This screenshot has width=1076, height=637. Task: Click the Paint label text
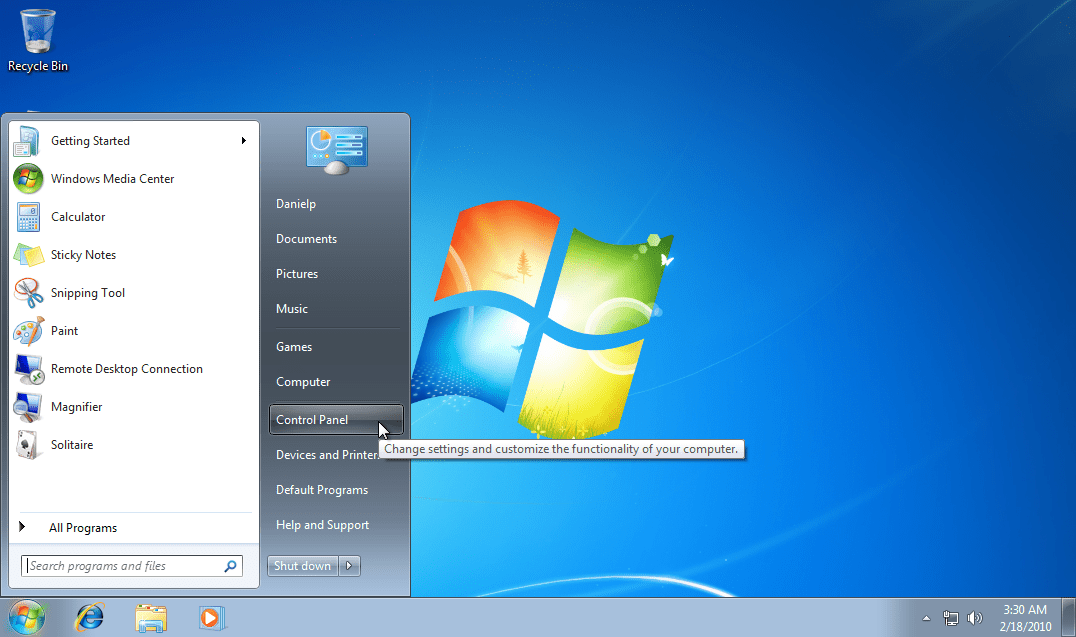[65, 331]
